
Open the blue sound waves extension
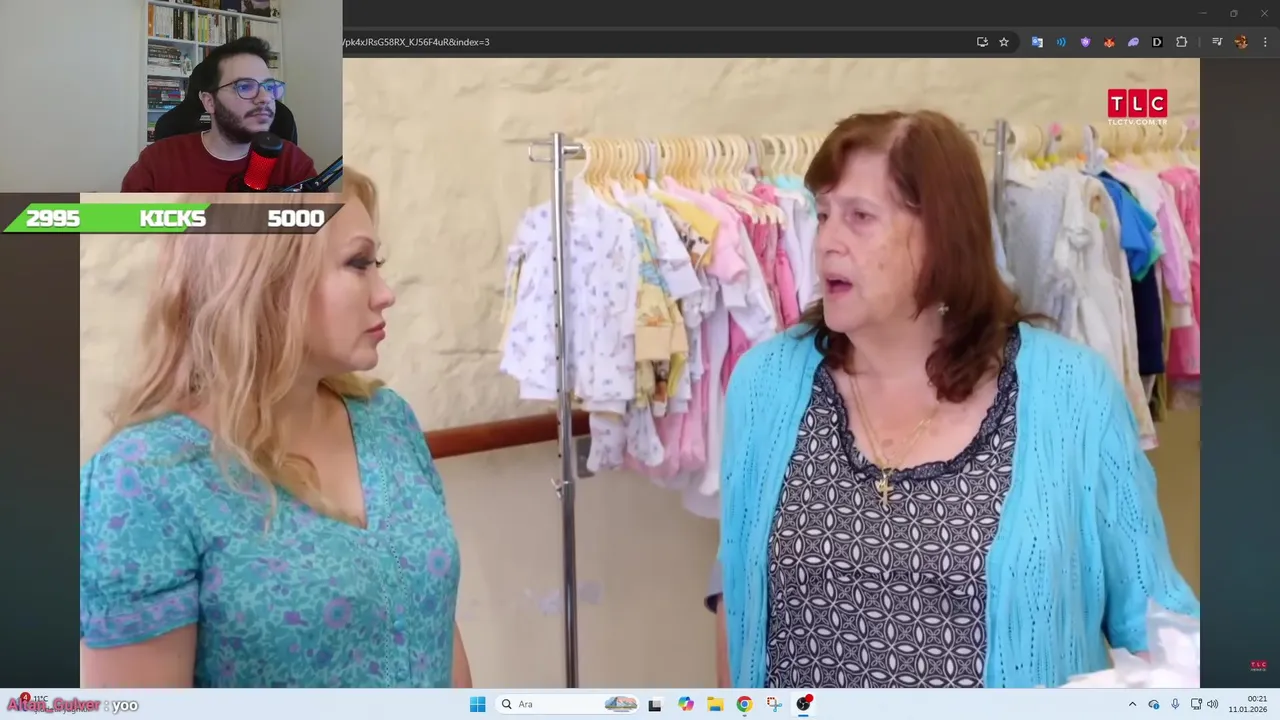click(1061, 42)
